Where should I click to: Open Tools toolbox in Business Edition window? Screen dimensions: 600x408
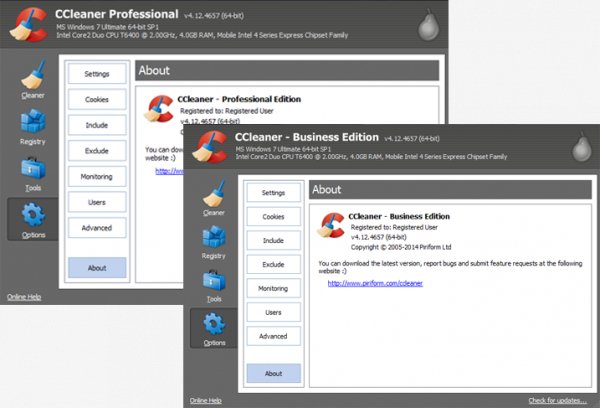click(x=214, y=286)
